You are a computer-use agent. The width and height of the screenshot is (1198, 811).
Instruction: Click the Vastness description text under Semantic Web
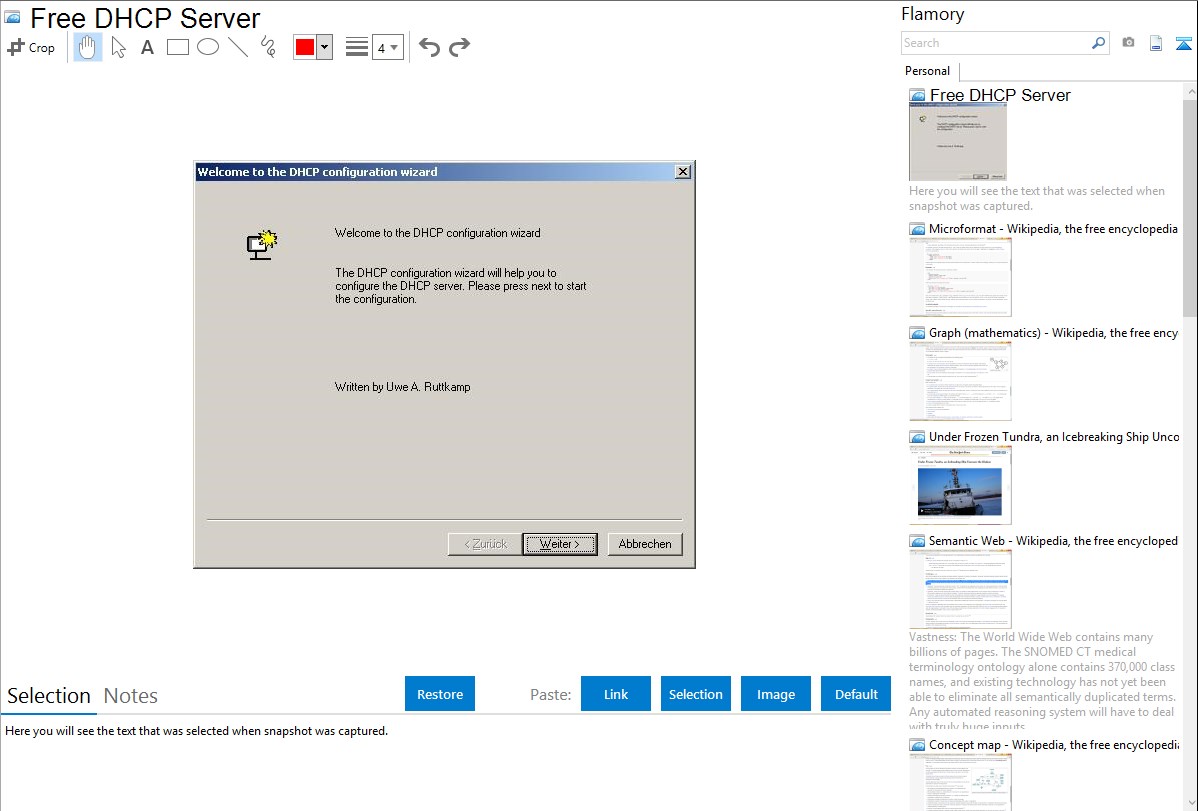point(1042,681)
